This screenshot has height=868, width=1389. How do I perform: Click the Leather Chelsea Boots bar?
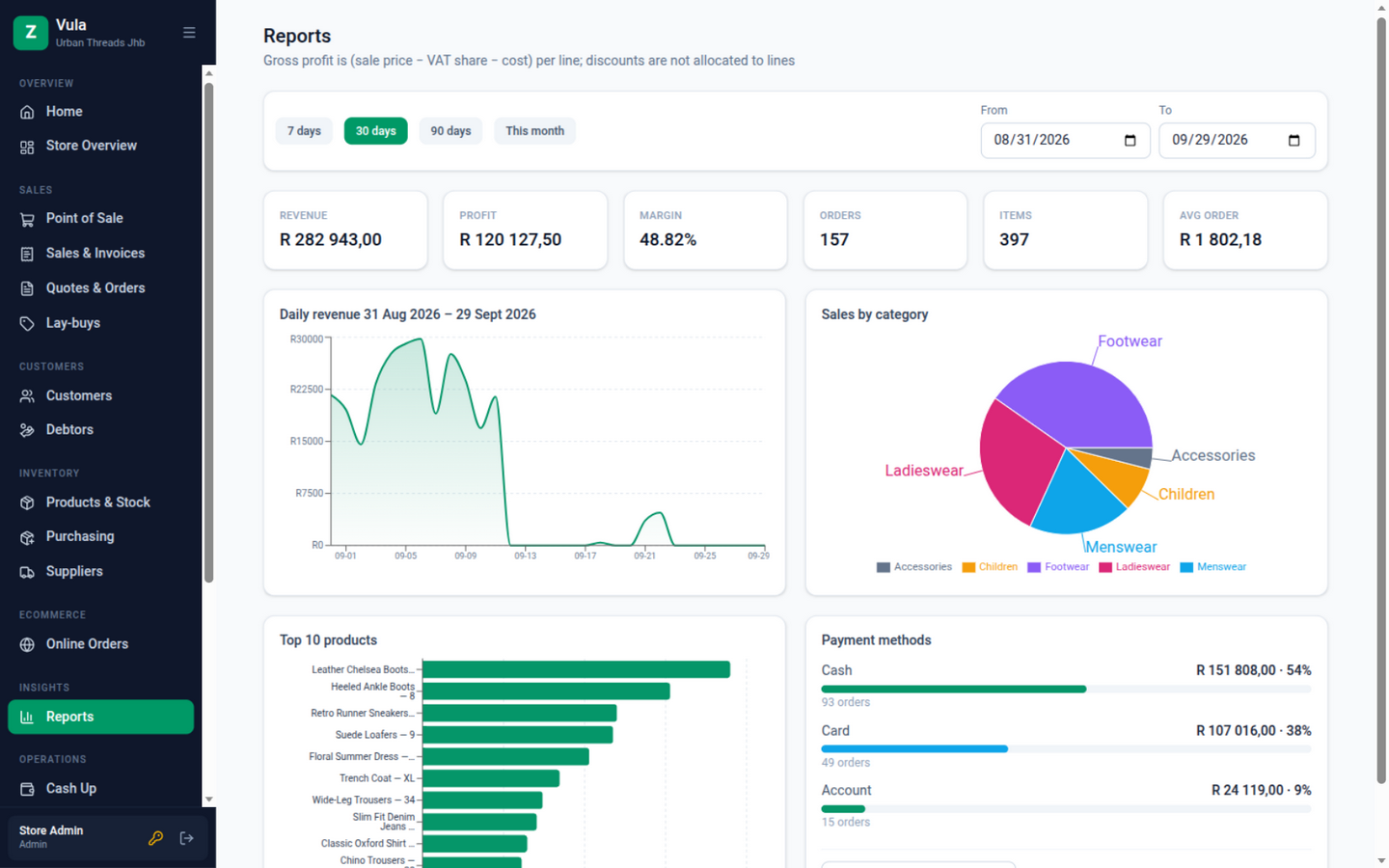[576, 669]
